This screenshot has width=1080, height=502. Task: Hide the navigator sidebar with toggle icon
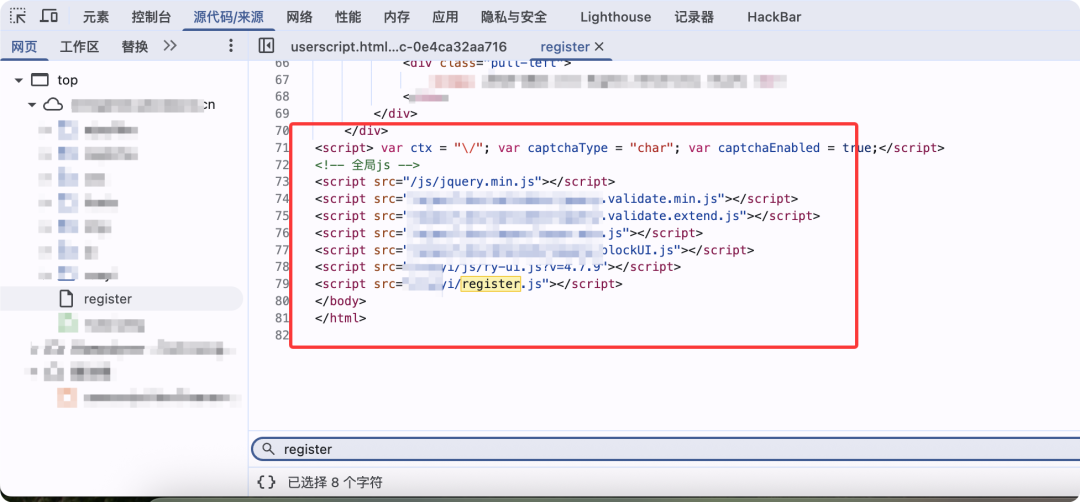coord(267,46)
